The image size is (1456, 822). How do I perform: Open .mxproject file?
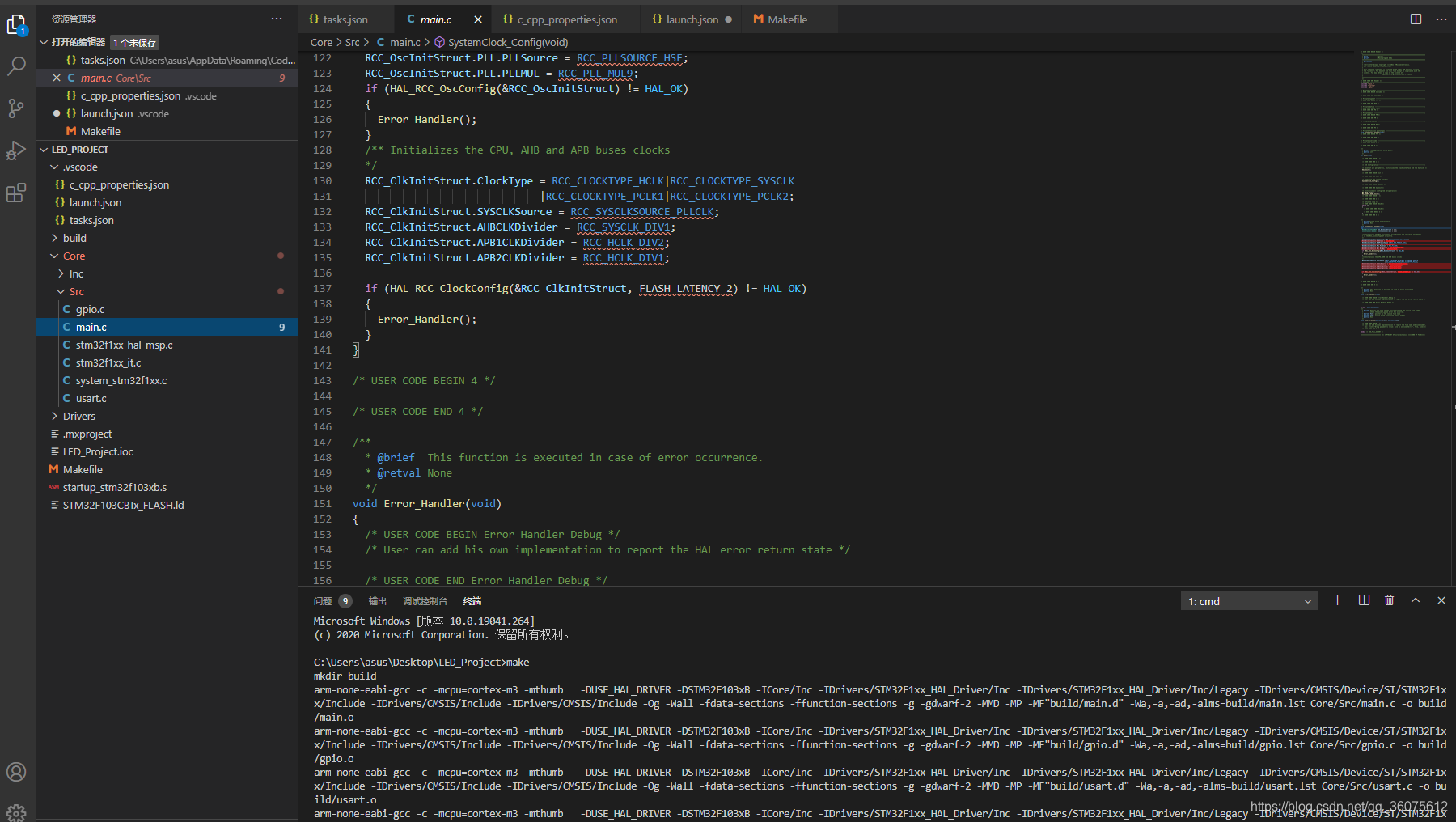point(167,434)
